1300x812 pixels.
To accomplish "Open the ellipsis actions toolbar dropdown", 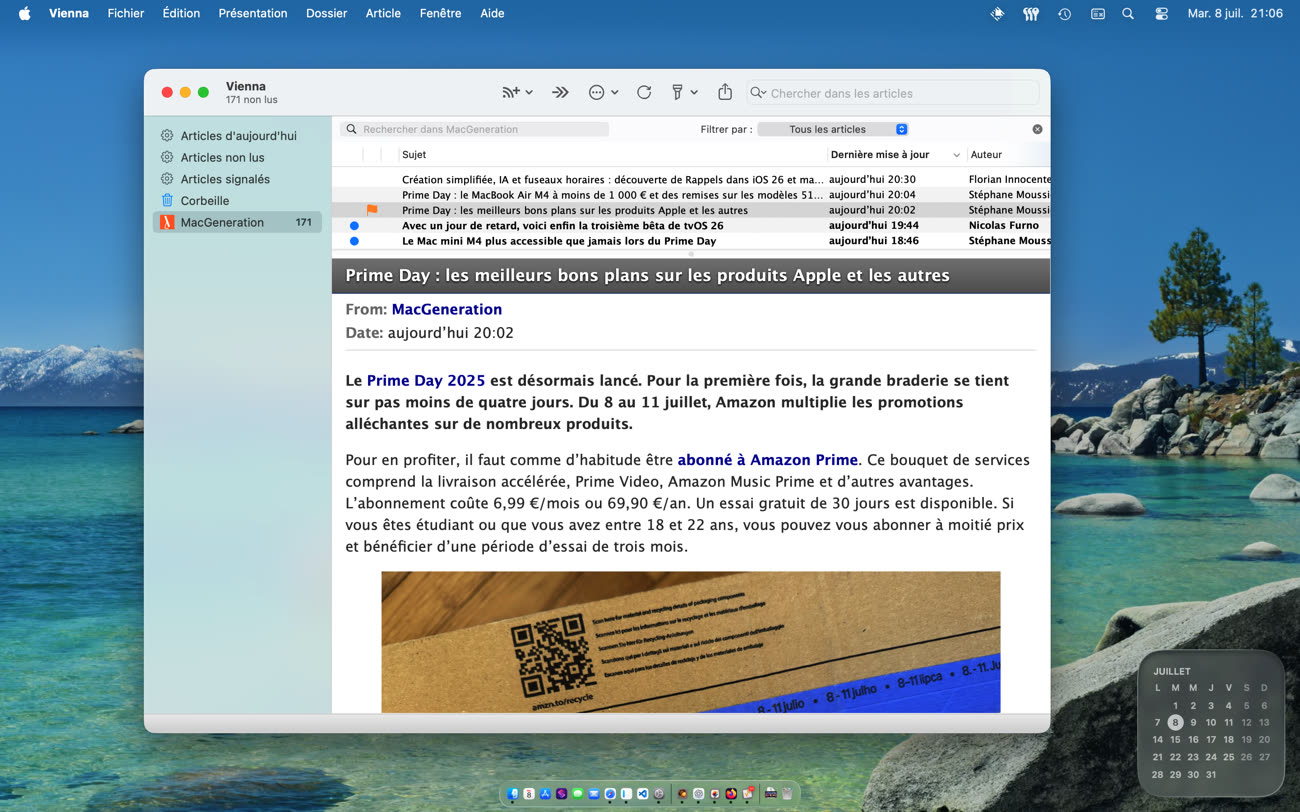I will pos(603,92).
